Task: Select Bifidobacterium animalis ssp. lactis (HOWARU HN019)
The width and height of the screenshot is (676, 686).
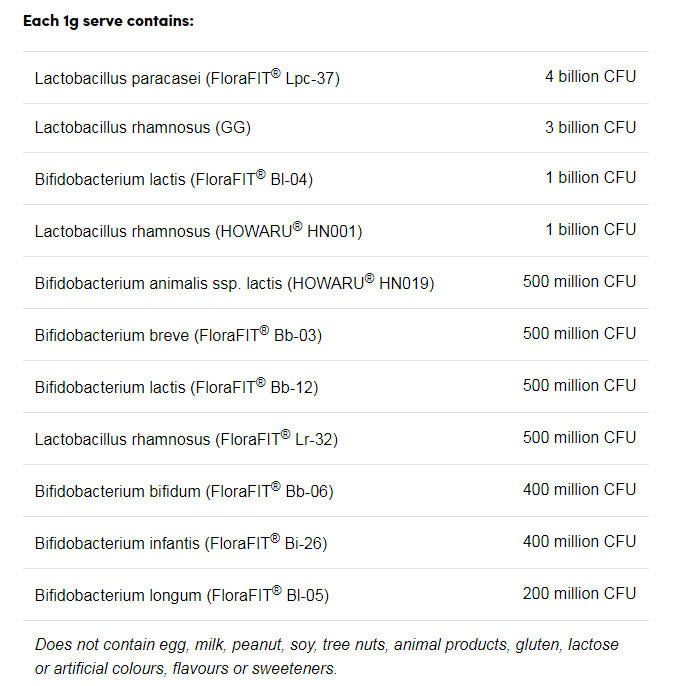Action: point(234,284)
